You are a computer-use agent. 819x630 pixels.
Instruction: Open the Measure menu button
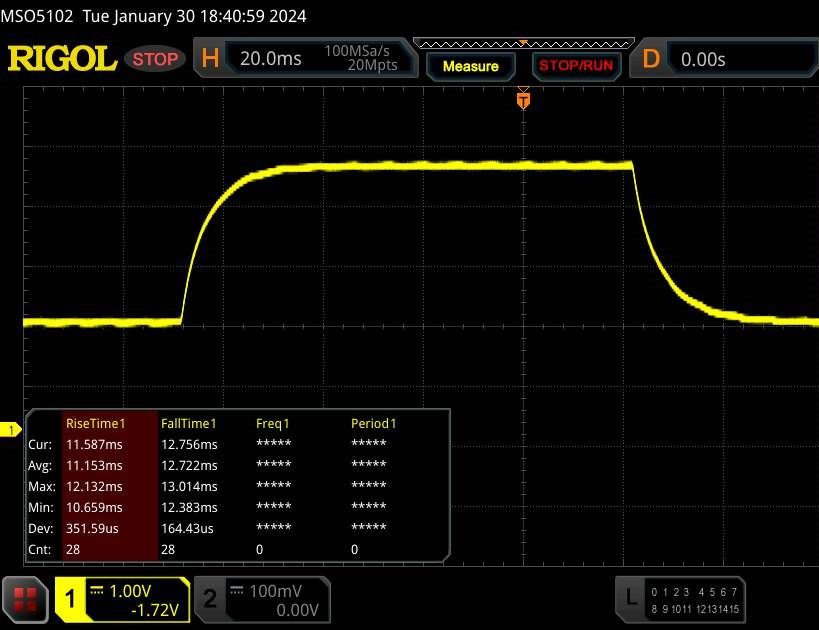tap(471, 66)
